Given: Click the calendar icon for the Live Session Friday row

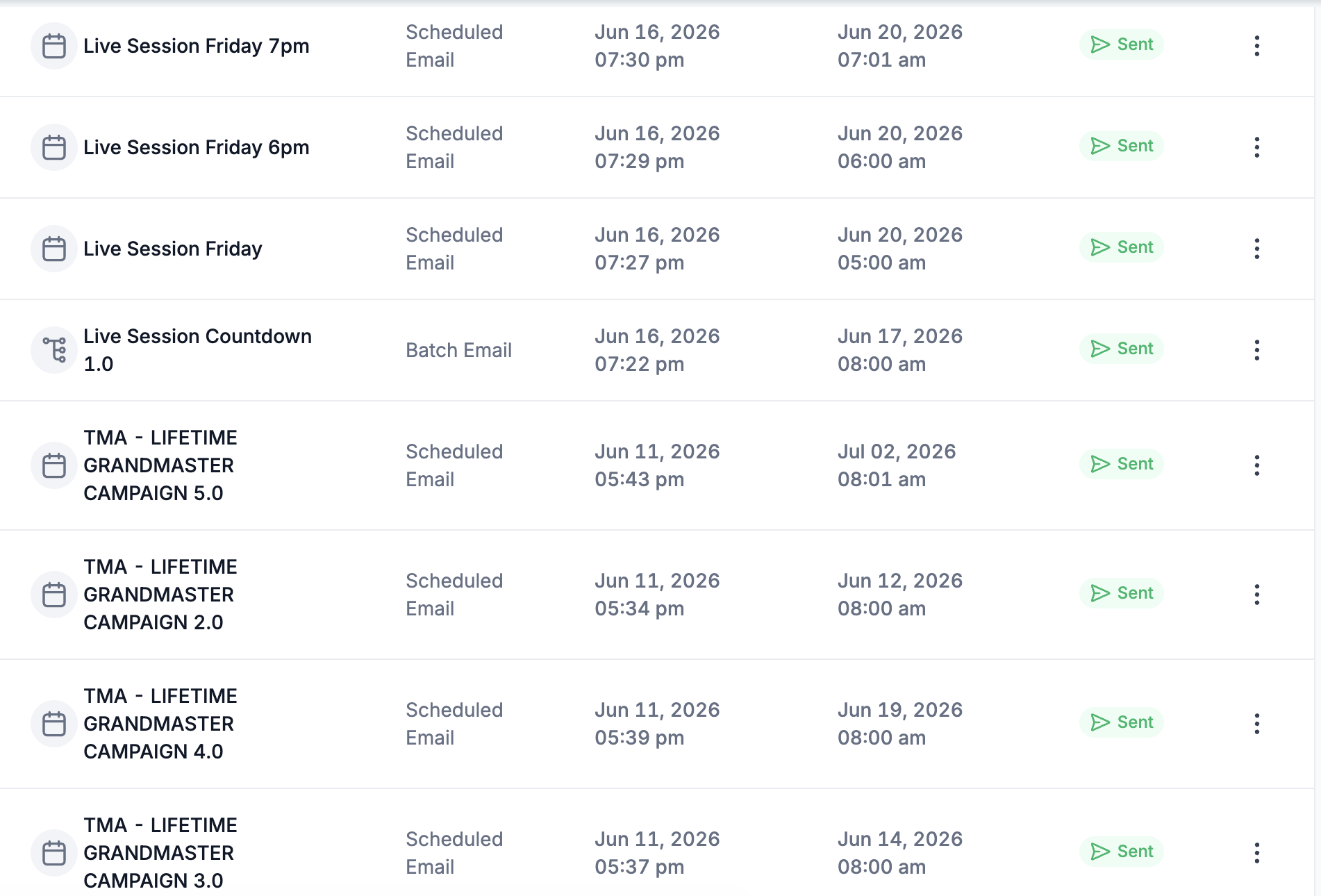Looking at the screenshot, I should click(54, 249).
